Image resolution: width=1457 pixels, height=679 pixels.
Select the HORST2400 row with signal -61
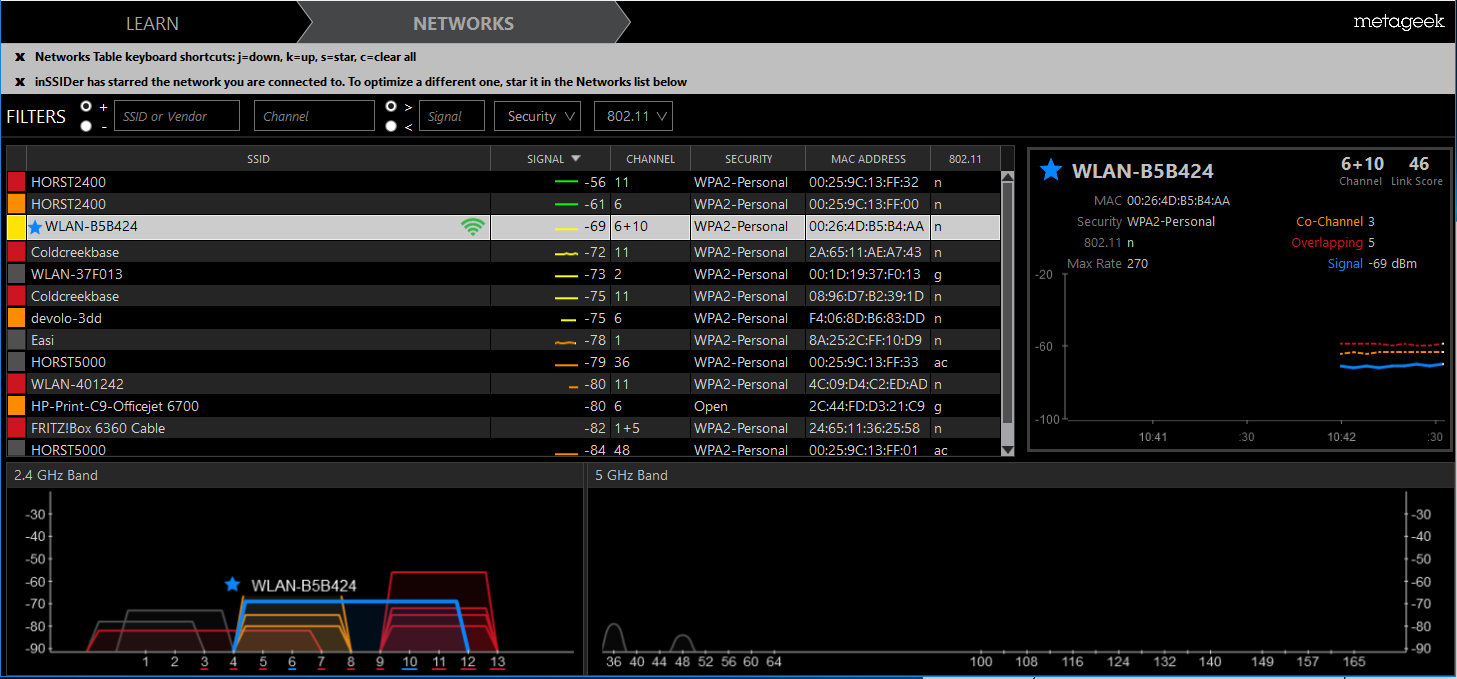coord(503,204)
